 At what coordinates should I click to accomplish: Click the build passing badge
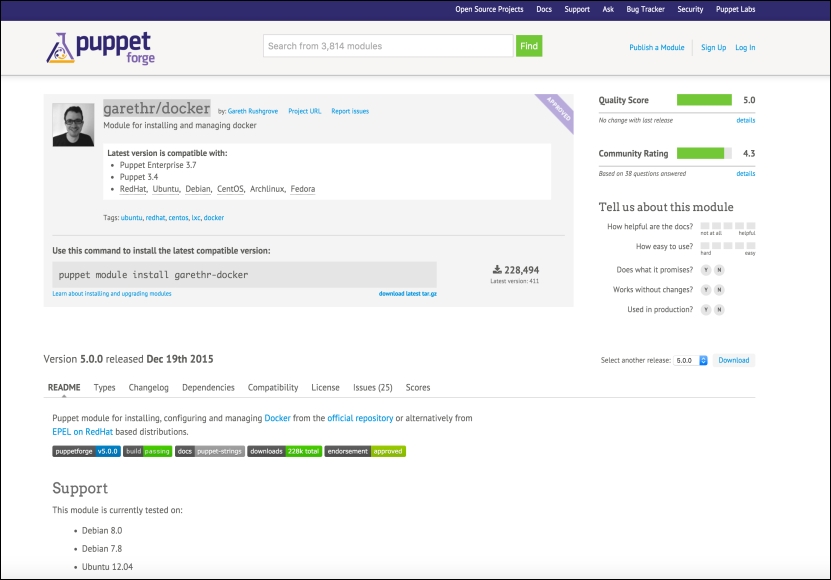tap(147, 451)
